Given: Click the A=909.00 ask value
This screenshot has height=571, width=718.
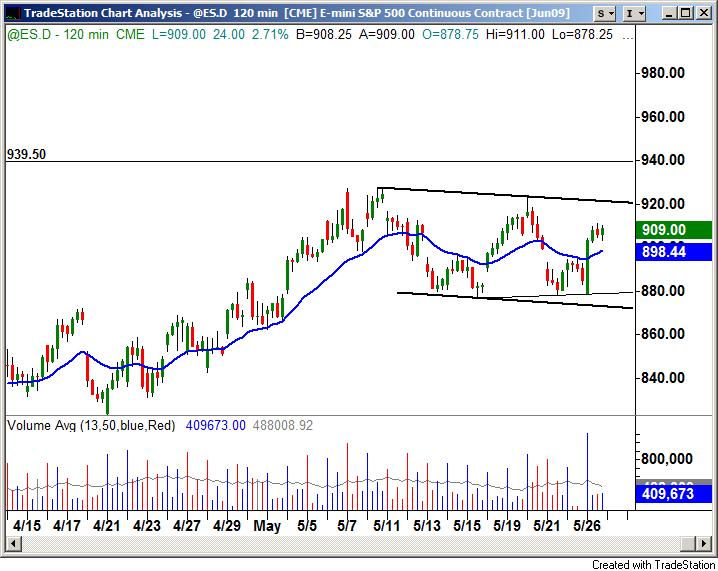Looking at the screenshot, I should (387, 34).
